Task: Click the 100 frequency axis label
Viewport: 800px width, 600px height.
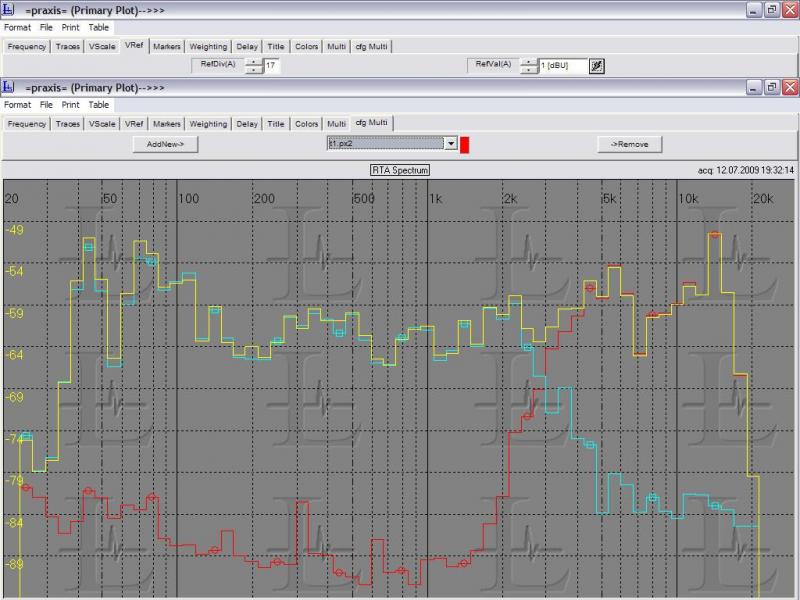Action: tap(188, 198)
